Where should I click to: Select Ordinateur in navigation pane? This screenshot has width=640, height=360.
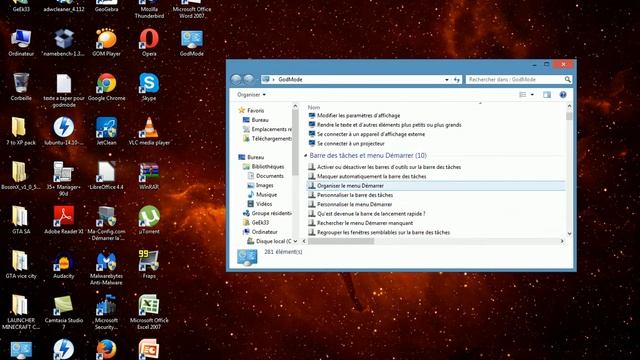point(260,232)
